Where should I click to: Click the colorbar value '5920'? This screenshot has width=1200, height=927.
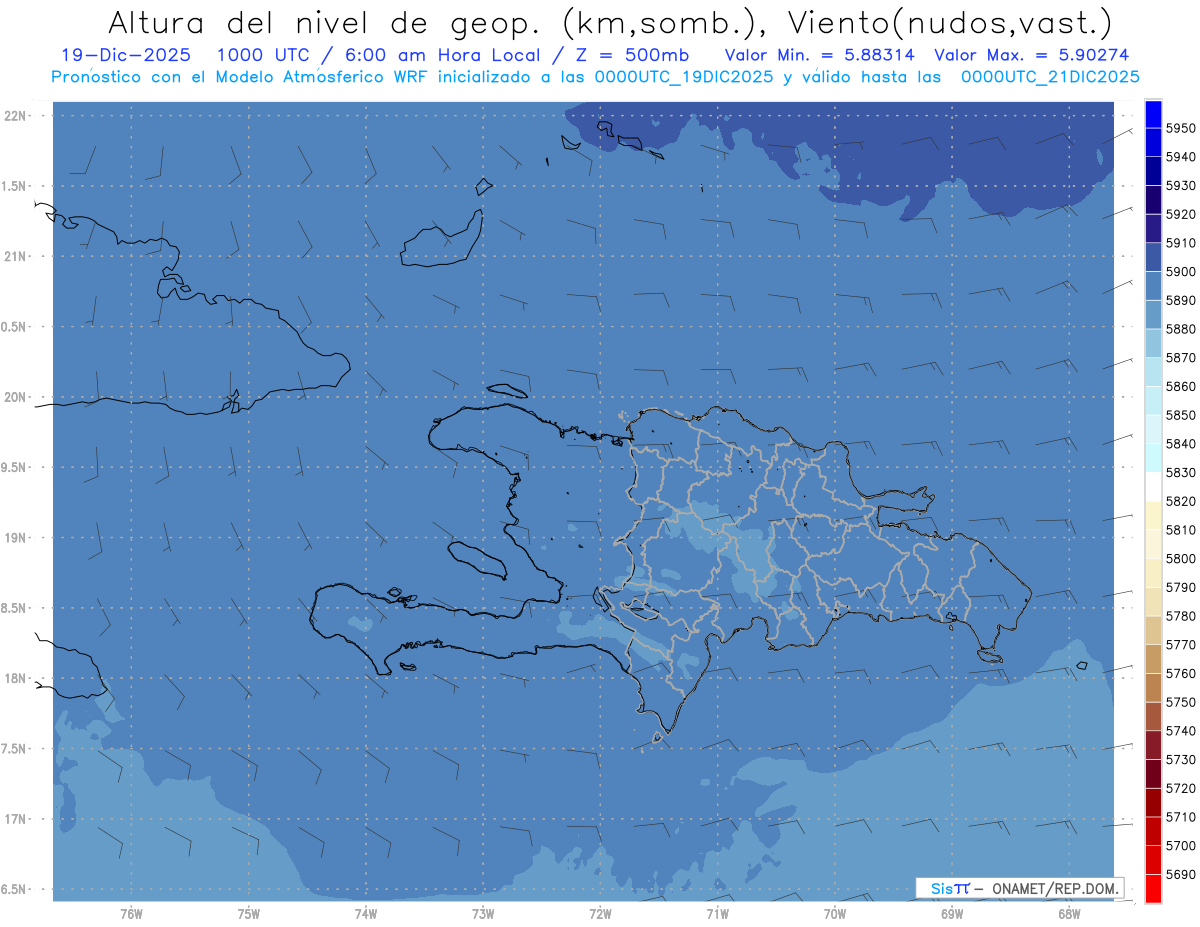(1181, 214)
